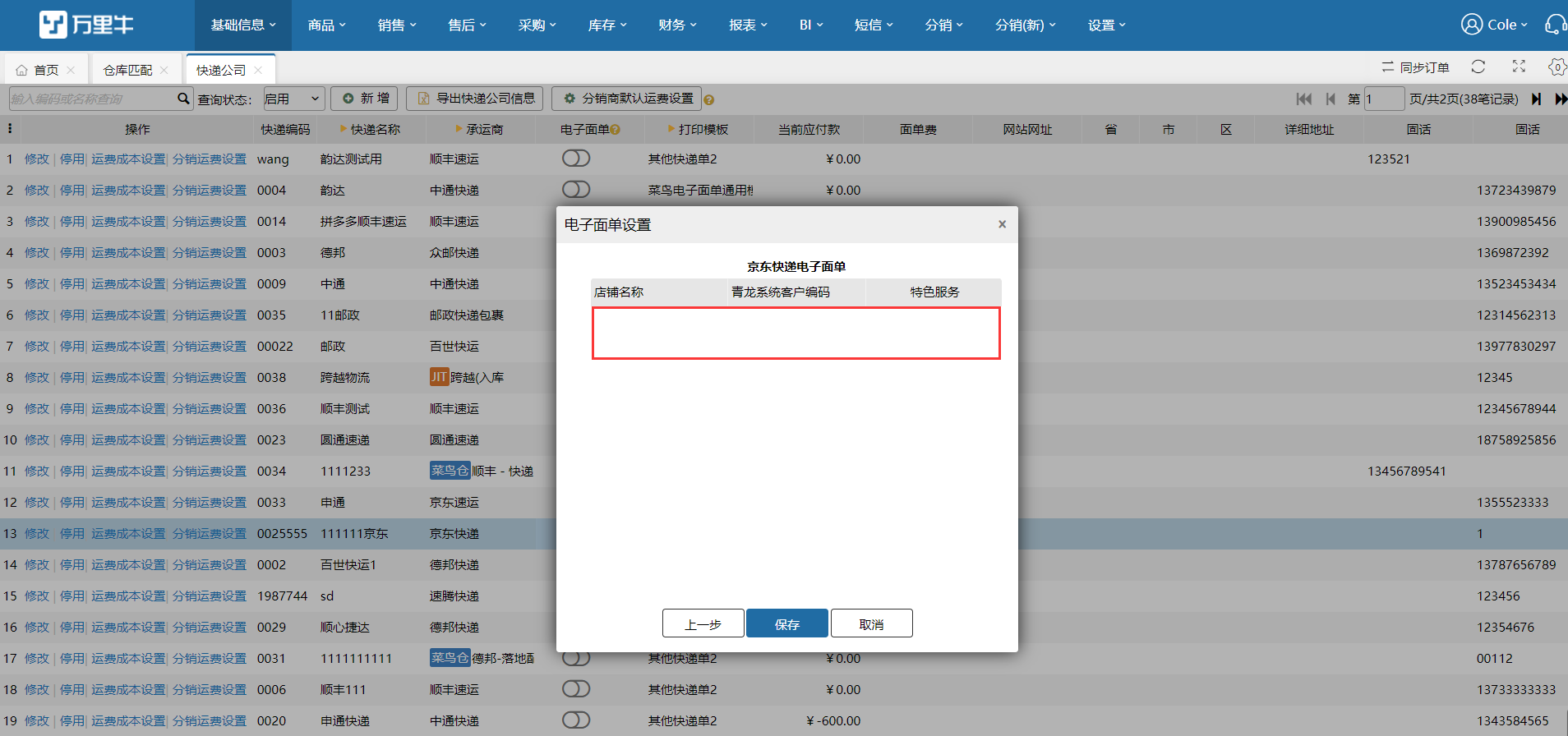Click the gear-shaped badge icon showing 0
This screenshot has height=736, width=1568.
coord(1556,67)
